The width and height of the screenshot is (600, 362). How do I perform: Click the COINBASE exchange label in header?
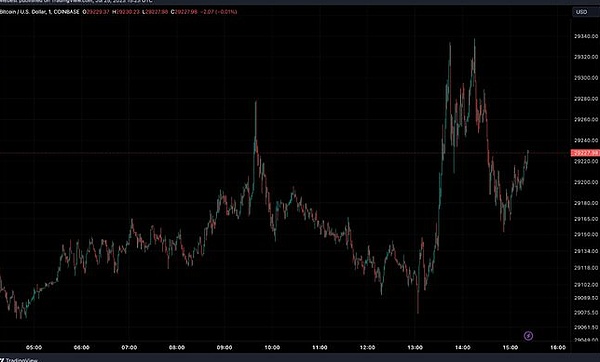(66, 12)
